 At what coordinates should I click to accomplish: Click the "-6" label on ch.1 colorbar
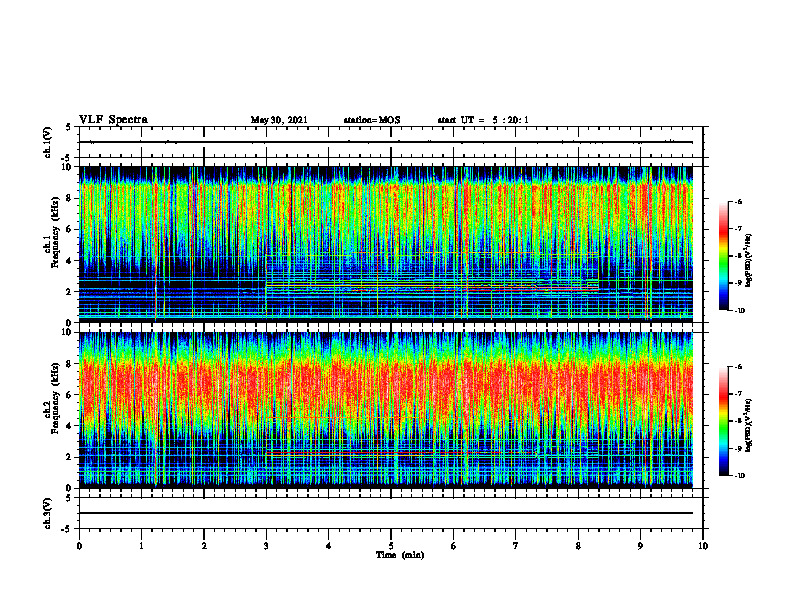click(739, 202)
